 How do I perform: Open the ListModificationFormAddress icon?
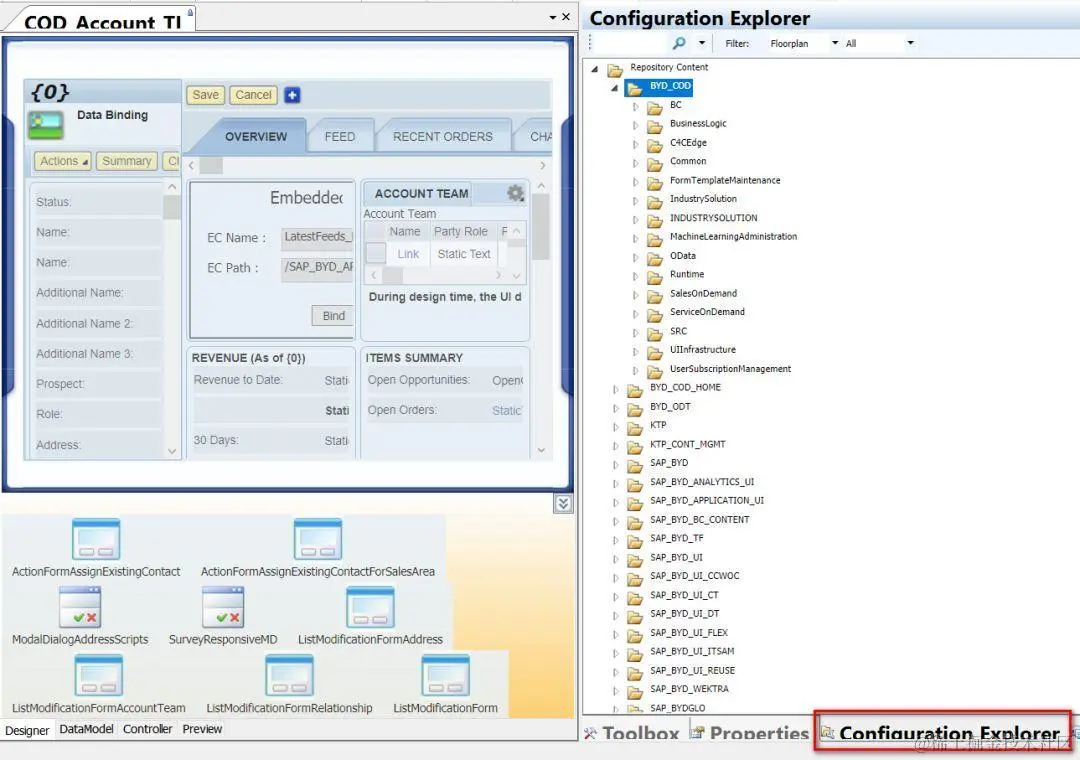click(370, 607)
